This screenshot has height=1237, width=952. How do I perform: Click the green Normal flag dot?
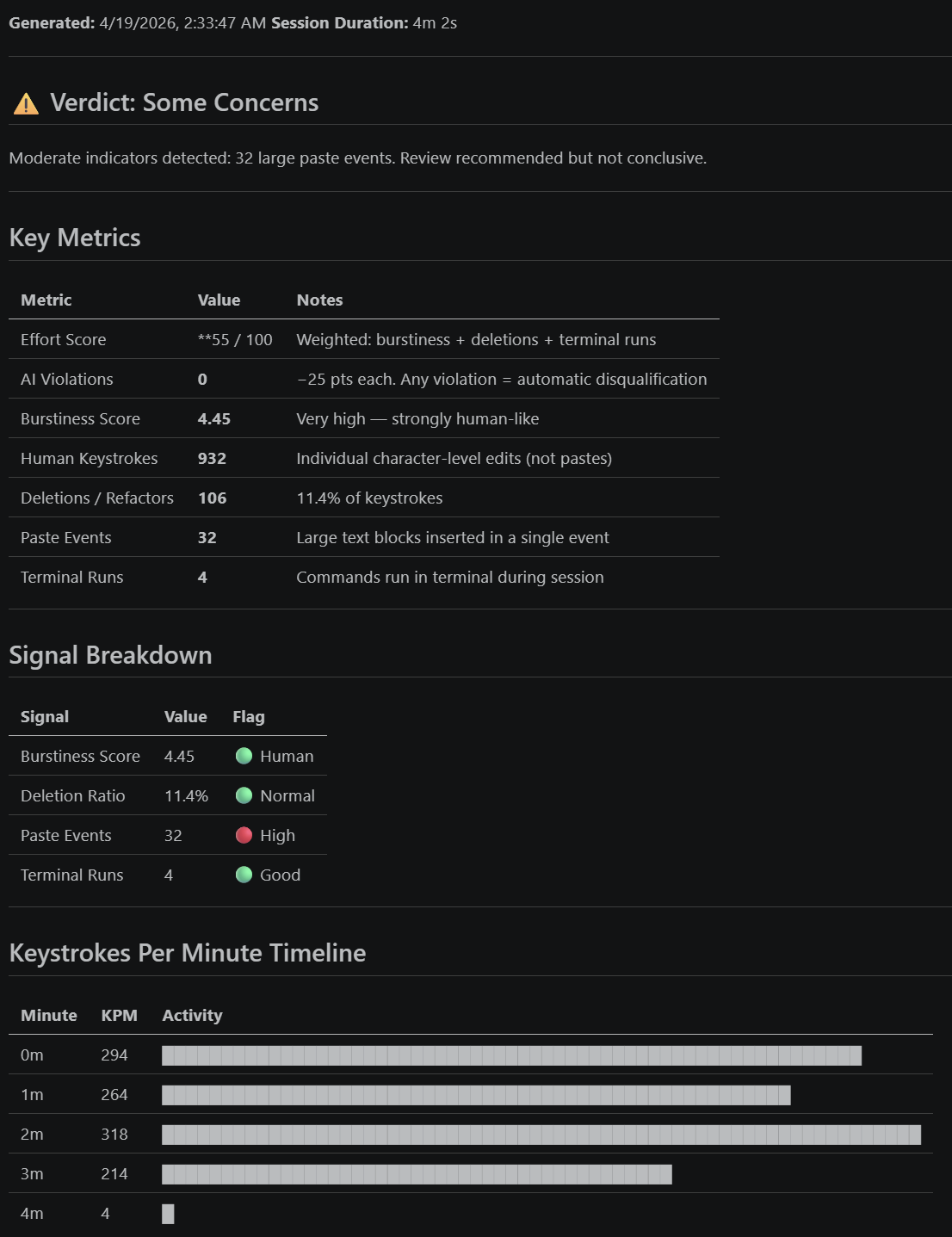244,795
